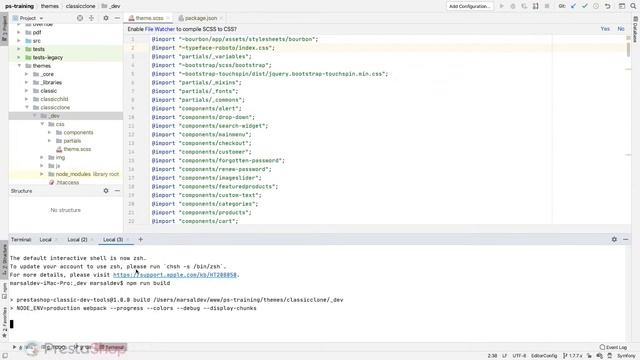
Task: Click Add Configuration button
Action: pos(470,6)
